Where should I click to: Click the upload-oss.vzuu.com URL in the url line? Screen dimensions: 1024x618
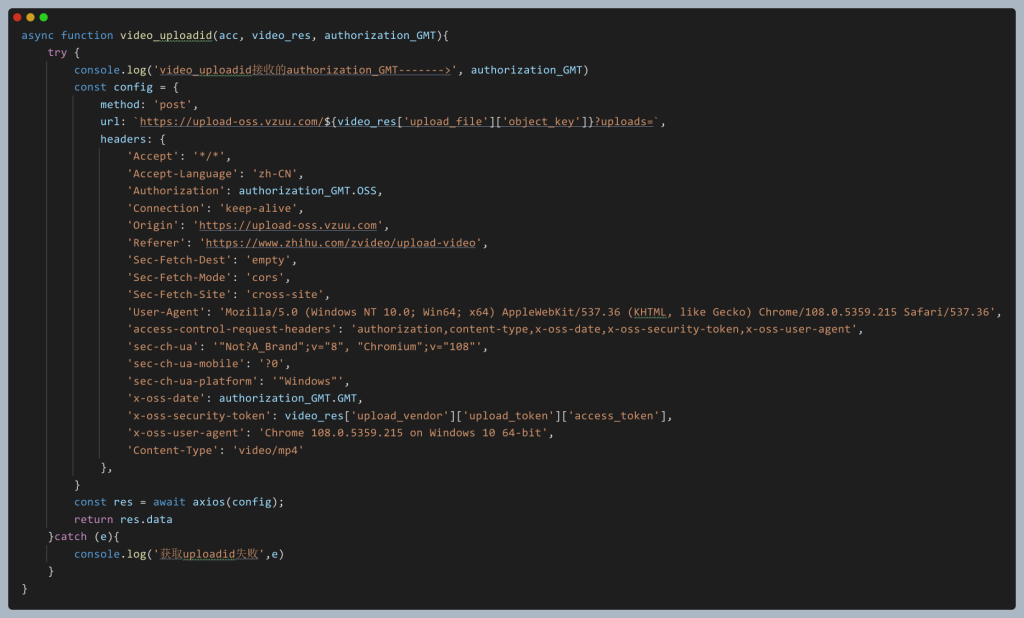[x=230, y=122]
